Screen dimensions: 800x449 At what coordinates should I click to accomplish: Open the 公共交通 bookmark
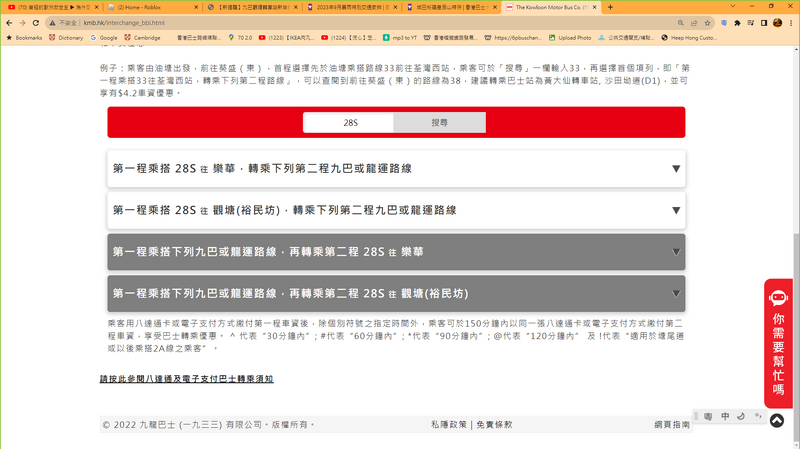[x=626, y=38]
